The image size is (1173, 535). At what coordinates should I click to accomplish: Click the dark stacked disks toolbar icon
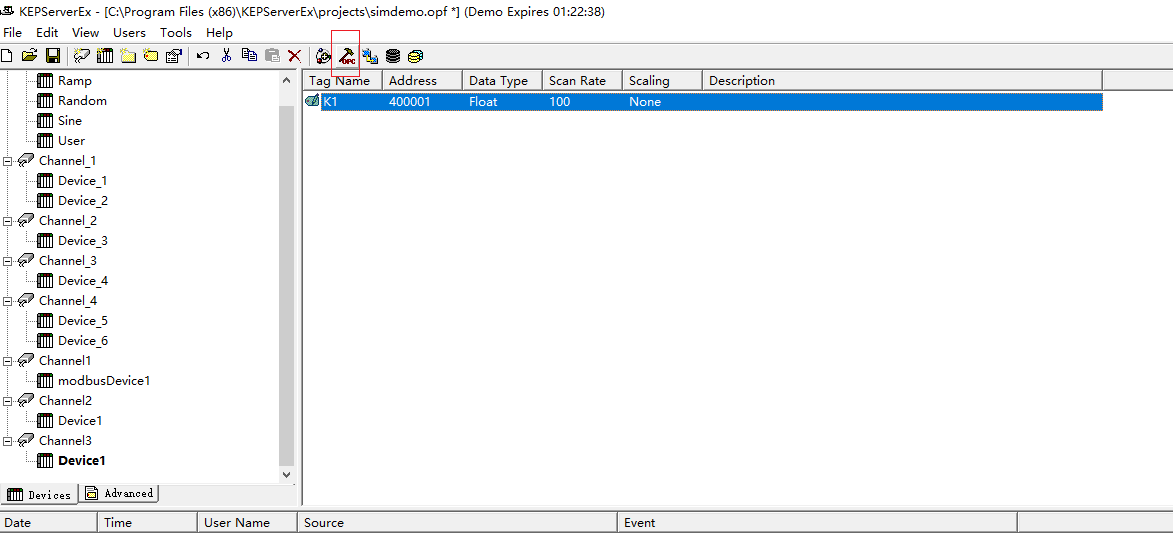tap(393, 55)
